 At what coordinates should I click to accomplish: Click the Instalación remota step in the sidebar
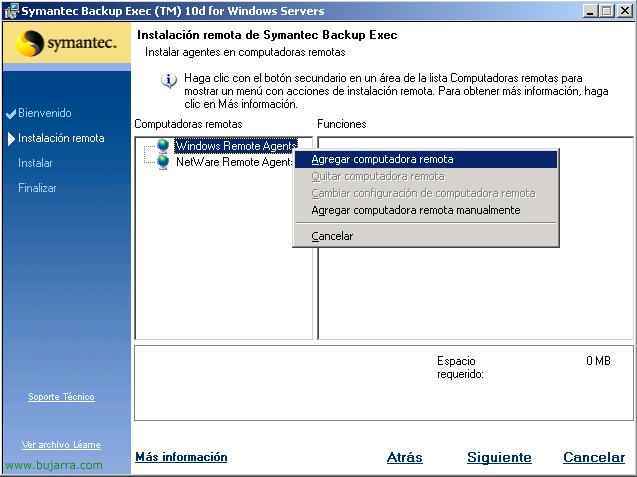tap(61, 138)
